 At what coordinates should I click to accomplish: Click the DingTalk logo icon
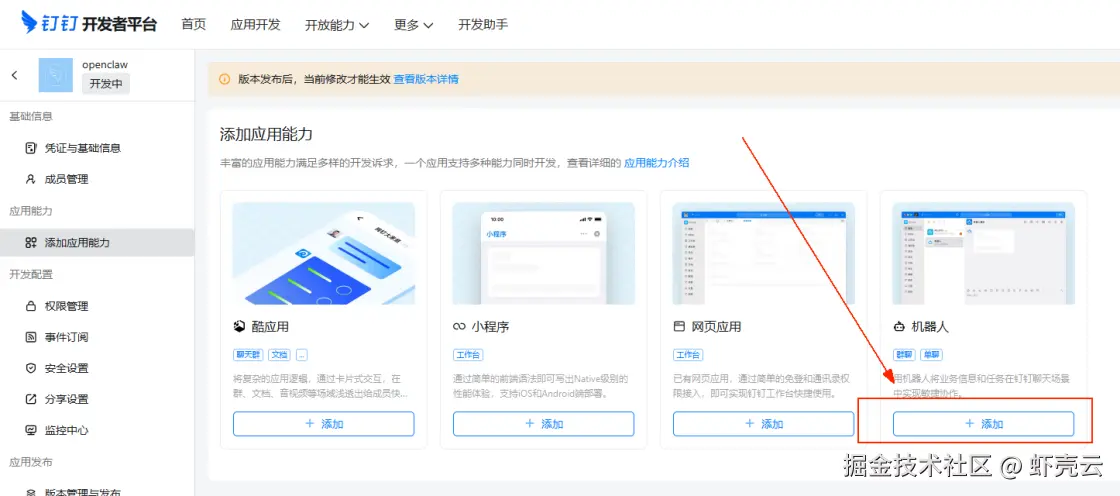(29, 24)
